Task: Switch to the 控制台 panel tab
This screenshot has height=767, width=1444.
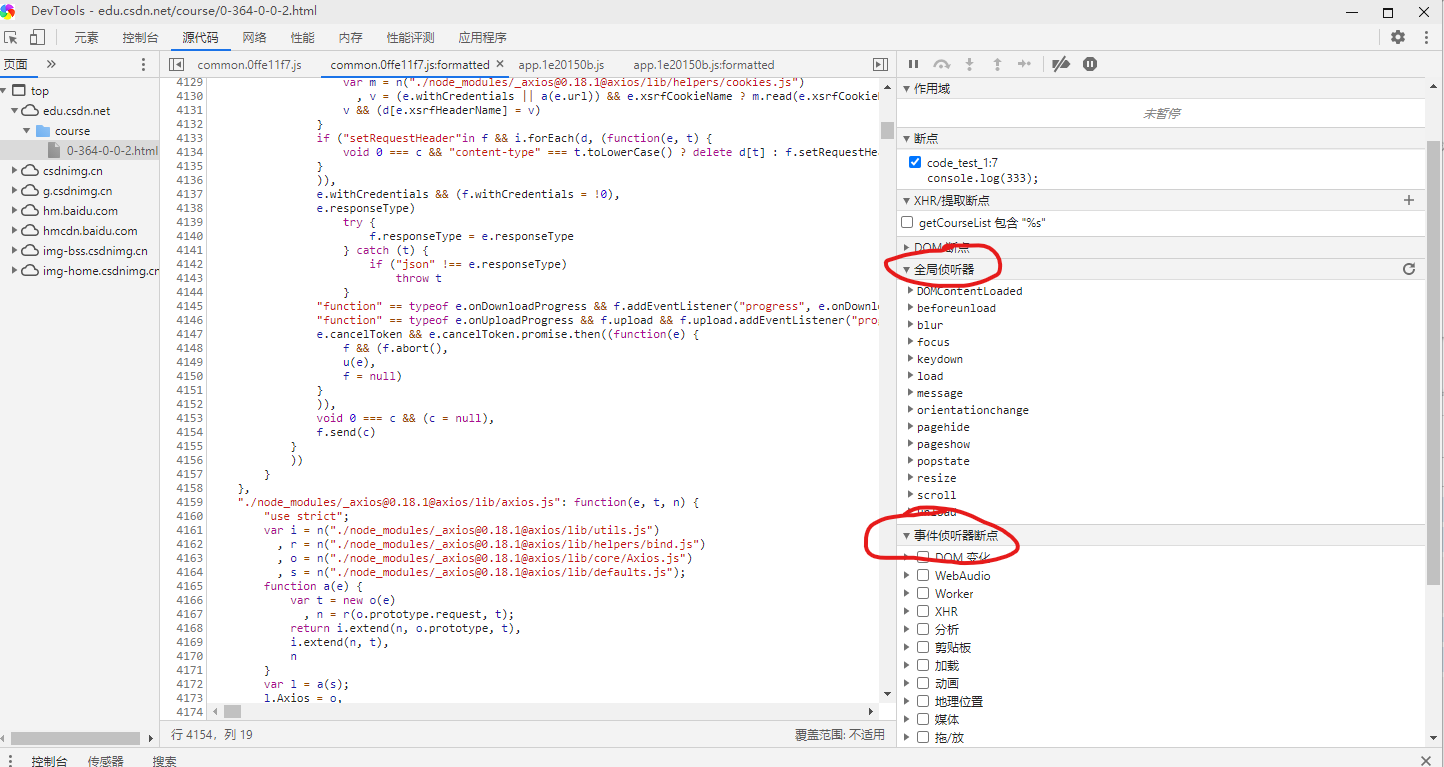Action: [x=140, y=38]
